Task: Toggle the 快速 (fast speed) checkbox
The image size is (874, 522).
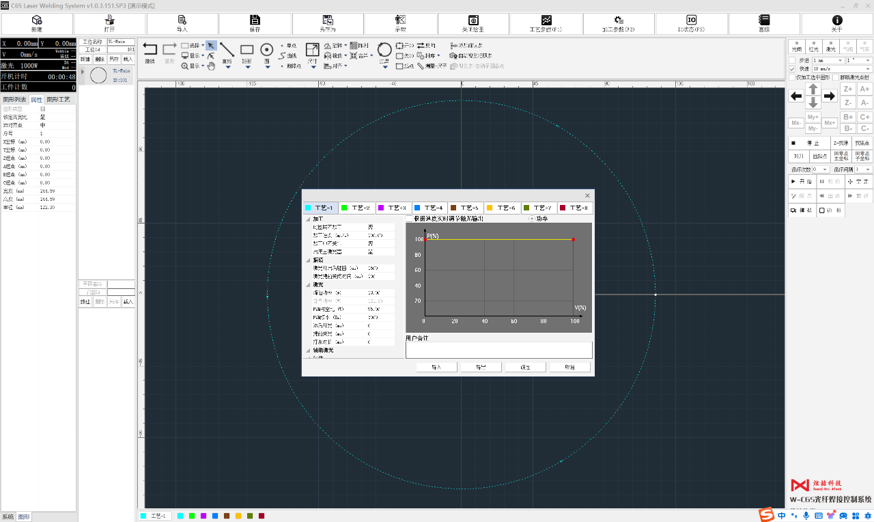Action: pos(793,69)
